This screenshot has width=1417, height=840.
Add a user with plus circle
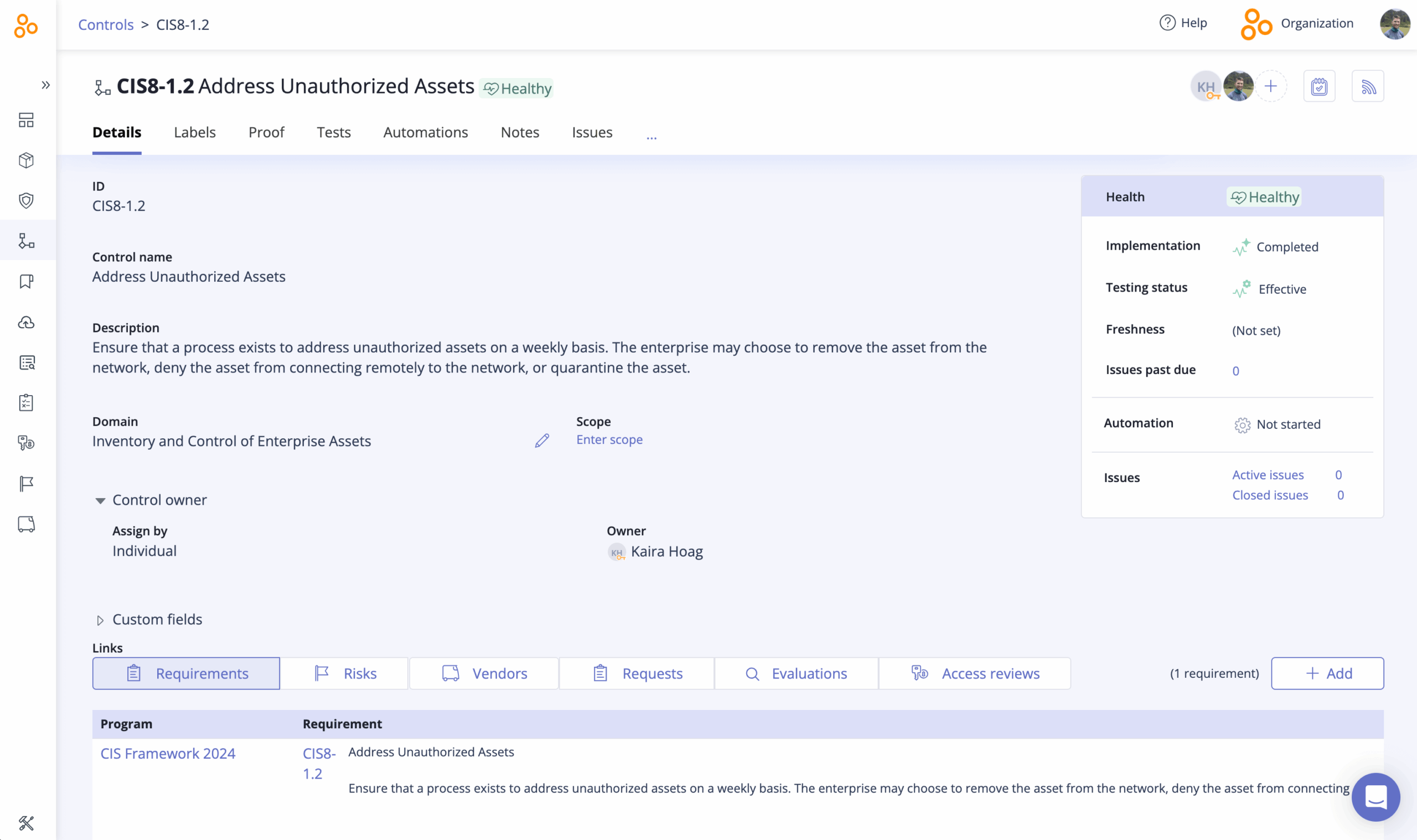1271,86
